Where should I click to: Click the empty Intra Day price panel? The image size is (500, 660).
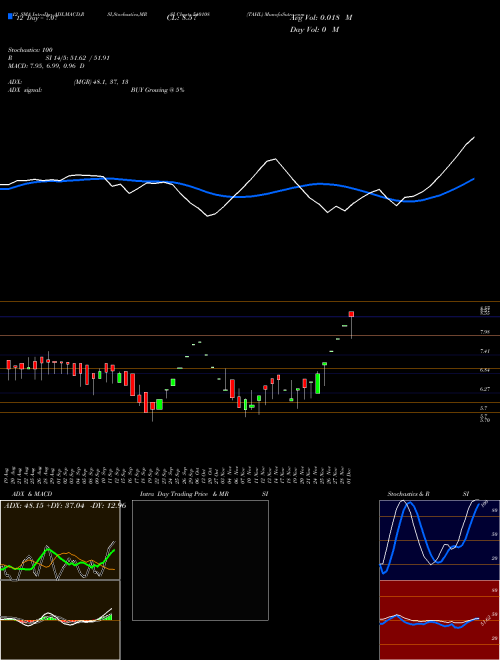[200, 560]
